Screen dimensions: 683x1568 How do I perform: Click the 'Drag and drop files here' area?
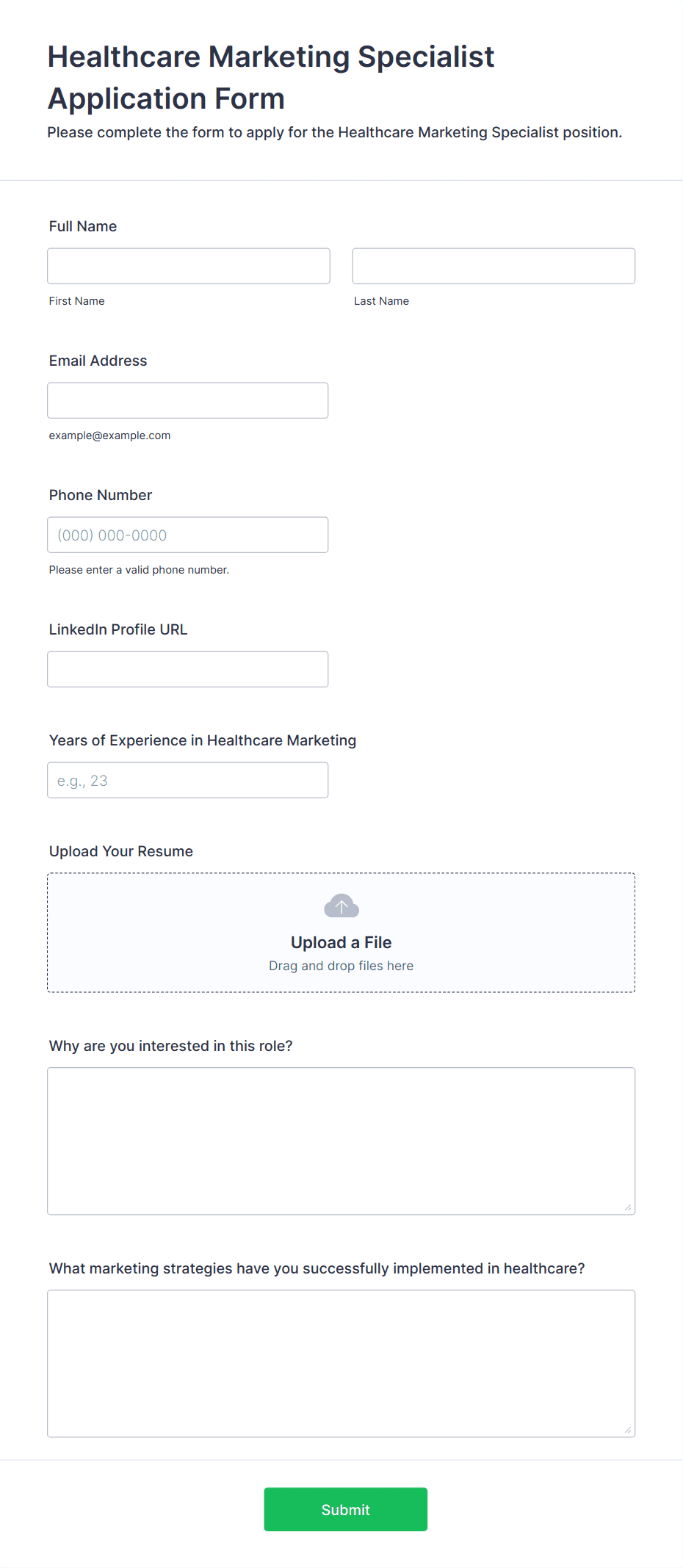click(341, 966)
